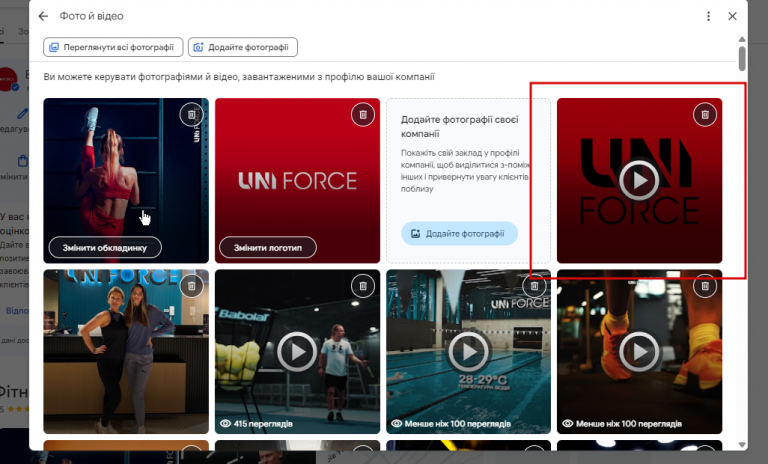Click the scrollbar up arrow
The image size is (768, 464).
coord(742,39)
